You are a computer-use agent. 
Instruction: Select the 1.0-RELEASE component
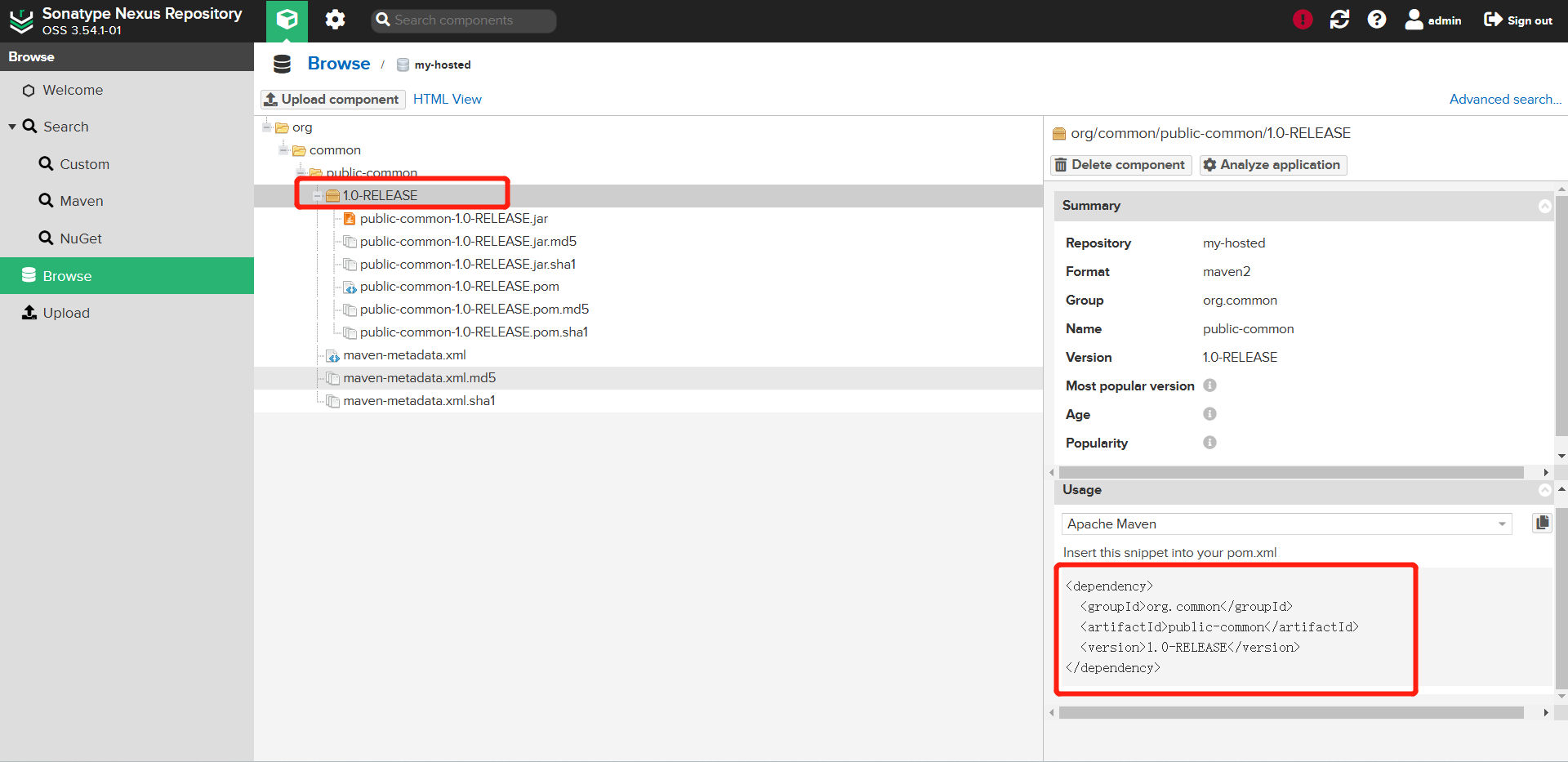pos(380,196)
